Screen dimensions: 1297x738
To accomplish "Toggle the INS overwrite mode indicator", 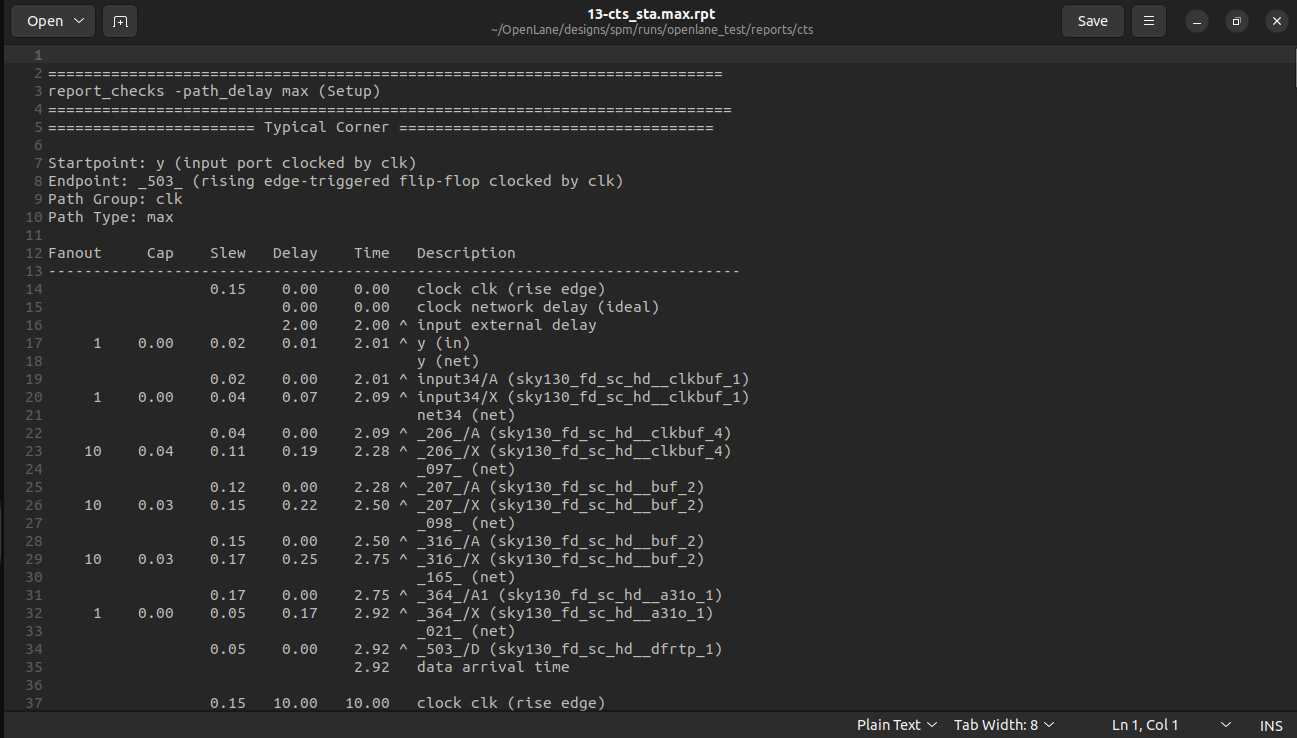I will click(1271, 725).
